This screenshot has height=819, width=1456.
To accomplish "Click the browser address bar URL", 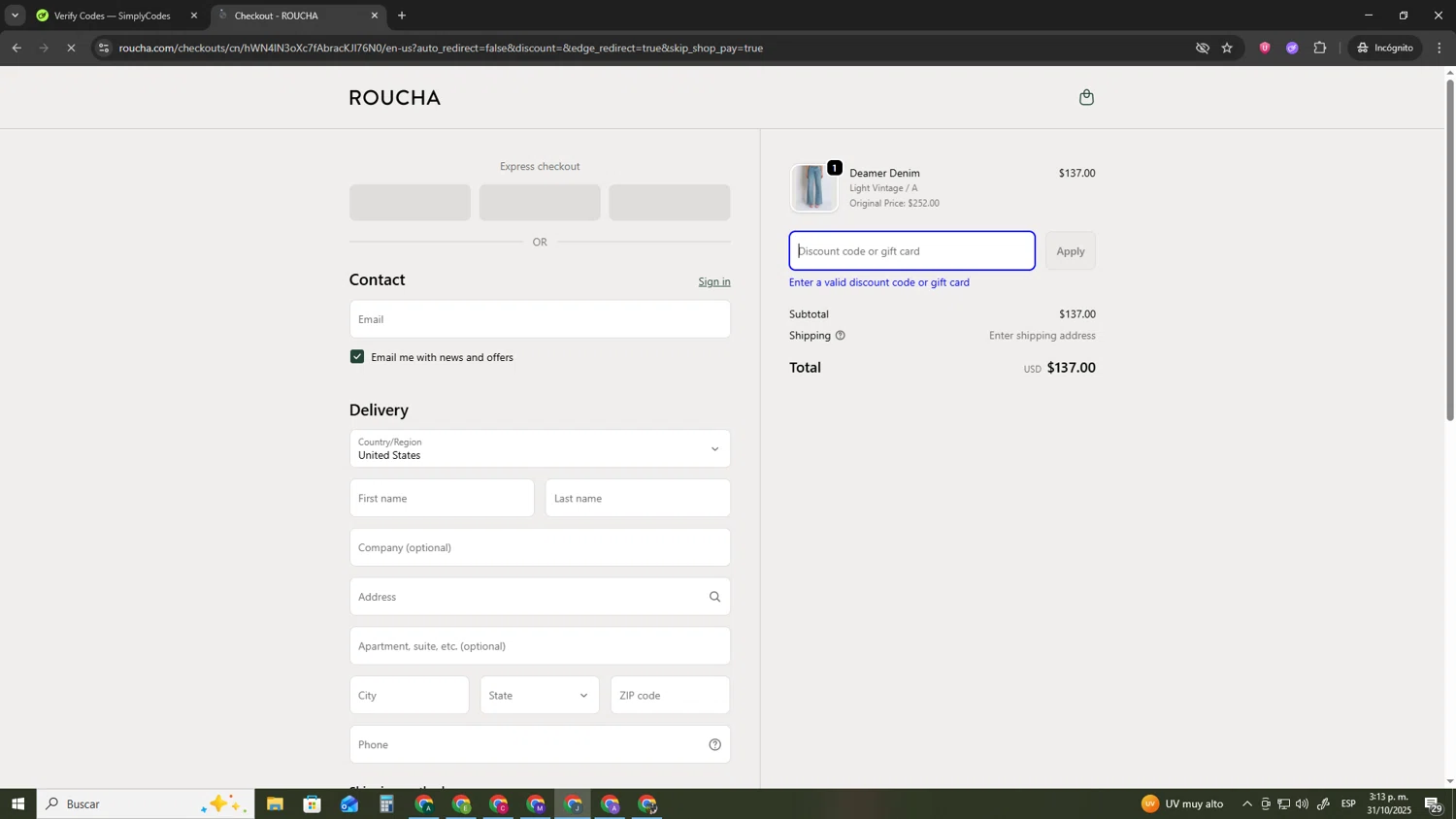I will tap(441, 48).
